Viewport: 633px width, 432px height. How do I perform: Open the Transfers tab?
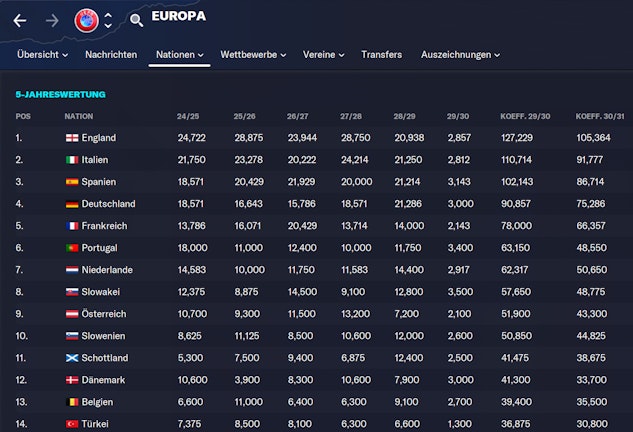tap(381, 54)
